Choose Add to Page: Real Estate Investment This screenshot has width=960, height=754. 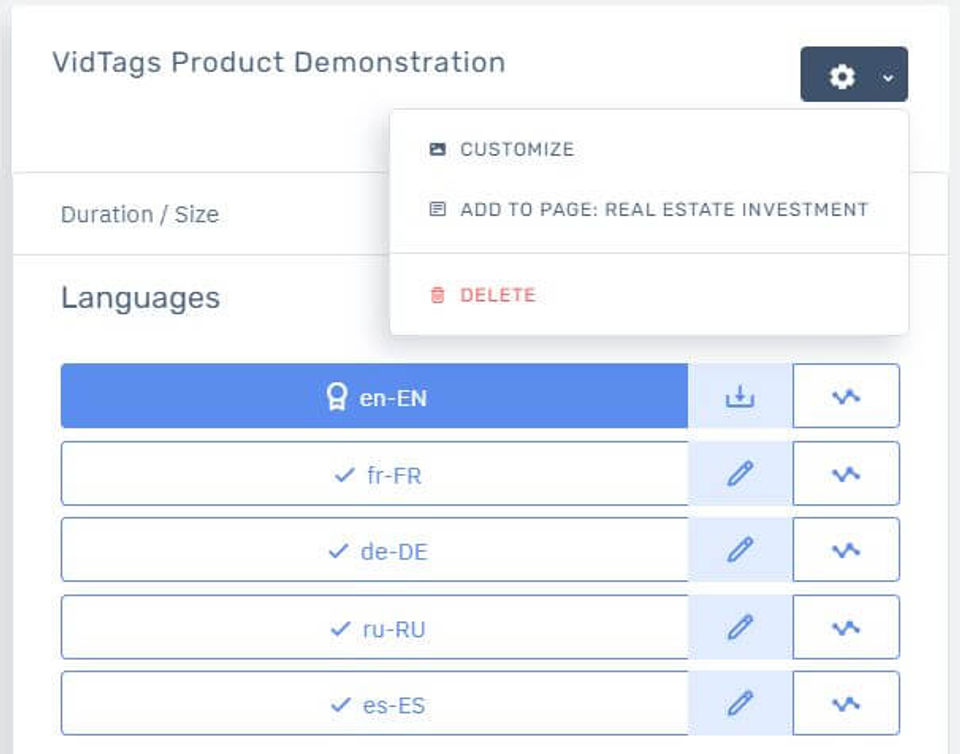[663, 210]
